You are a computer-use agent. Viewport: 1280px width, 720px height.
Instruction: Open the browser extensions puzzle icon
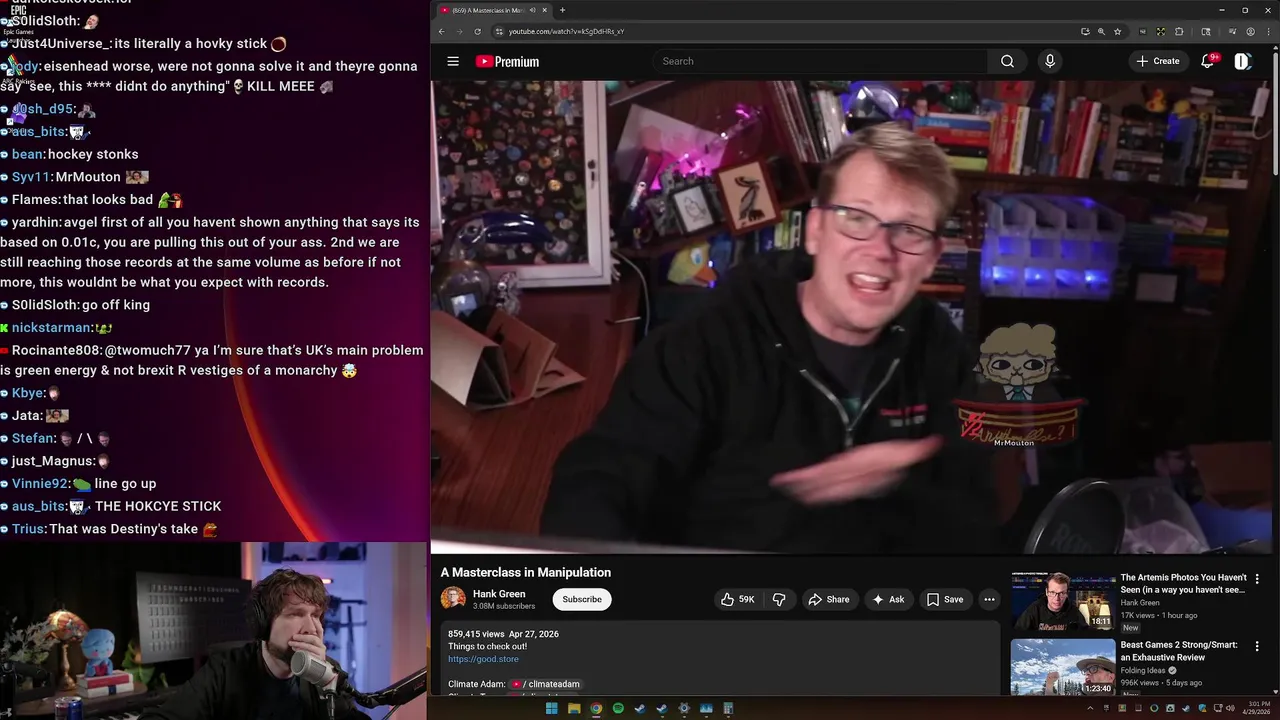click(1178, 31)
